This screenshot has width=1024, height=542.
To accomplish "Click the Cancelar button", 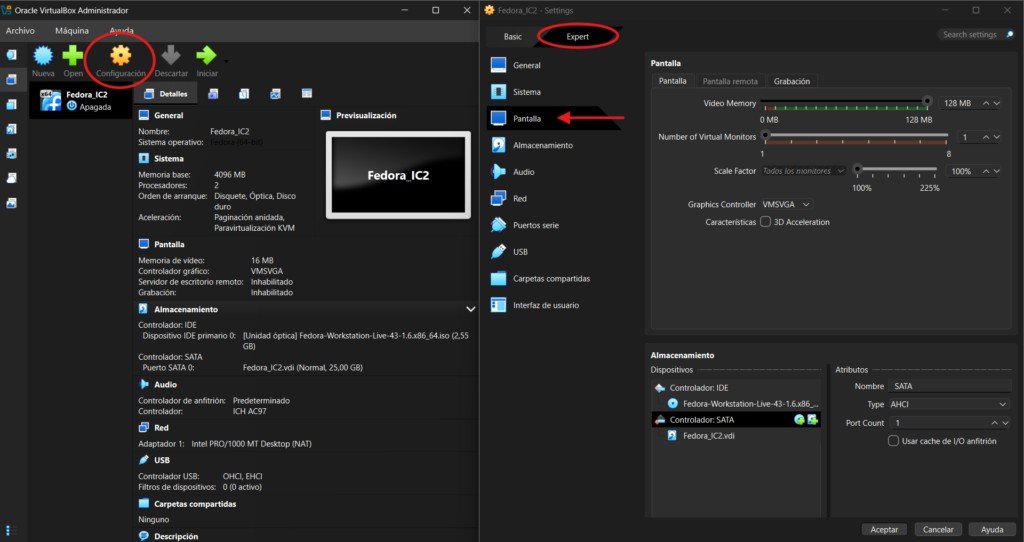I will tap(938, 530).
